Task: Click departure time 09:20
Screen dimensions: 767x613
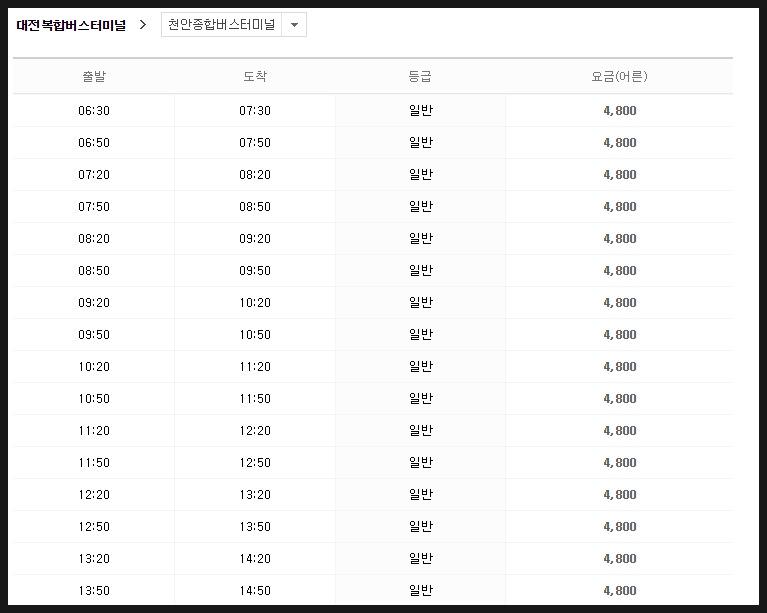Action: [94, 303]
